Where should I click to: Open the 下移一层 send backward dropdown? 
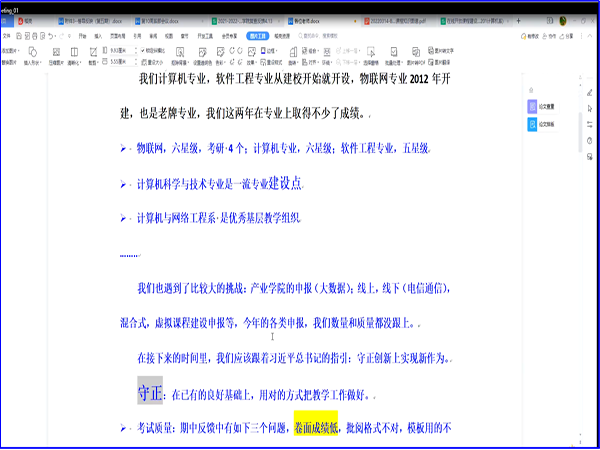[x=346, y=62]
